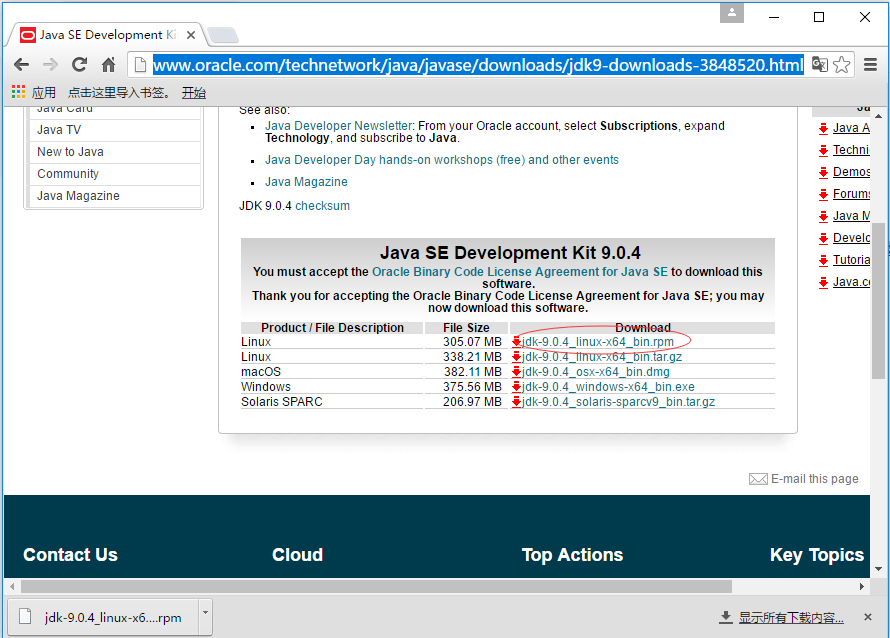The height and width of the screenshot is (638, 890).
Task: Open the JDK 9.0.4 checksum link
Action: coord(322,206)
